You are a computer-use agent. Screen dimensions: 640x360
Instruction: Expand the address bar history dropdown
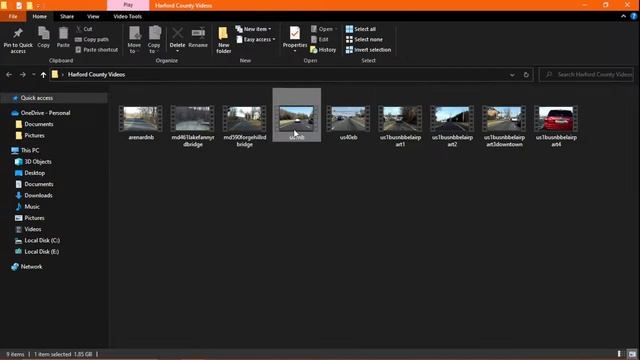point(512,75)
